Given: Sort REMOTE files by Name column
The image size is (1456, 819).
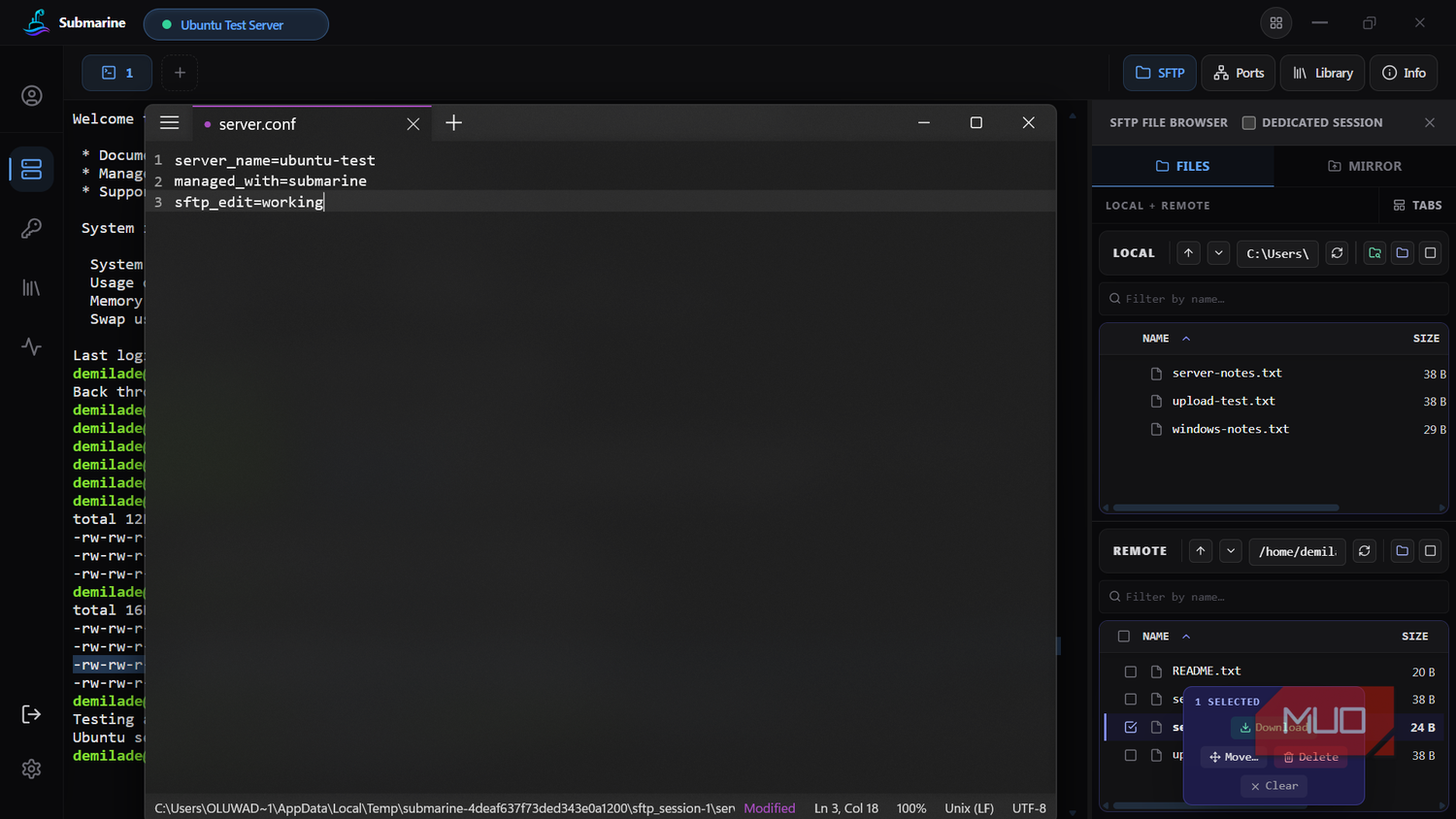Looking at the screenshot, I should pyautogui.click(x=1166, y=637).
